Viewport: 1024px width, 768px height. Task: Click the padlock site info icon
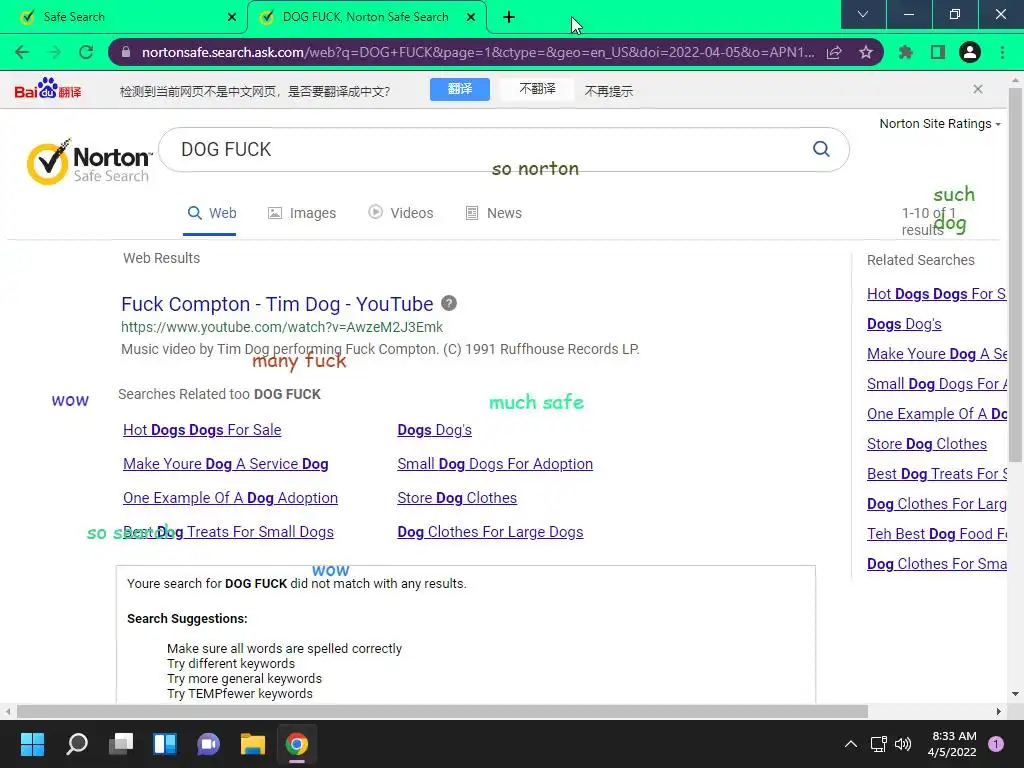126,52
